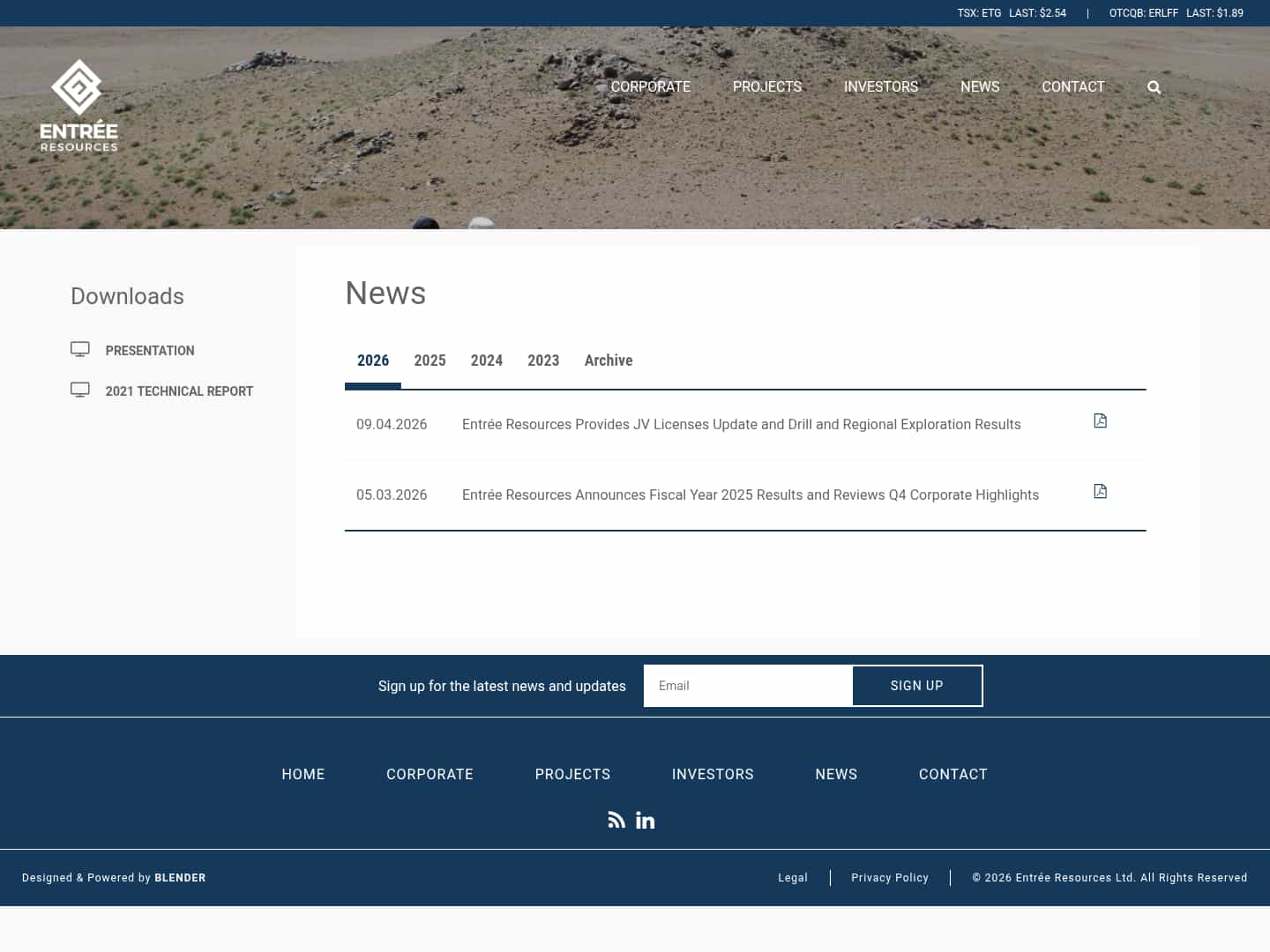
Task: Click the monitor icon beside 2021 TECHNICAL REPORT
Action: 80,389
